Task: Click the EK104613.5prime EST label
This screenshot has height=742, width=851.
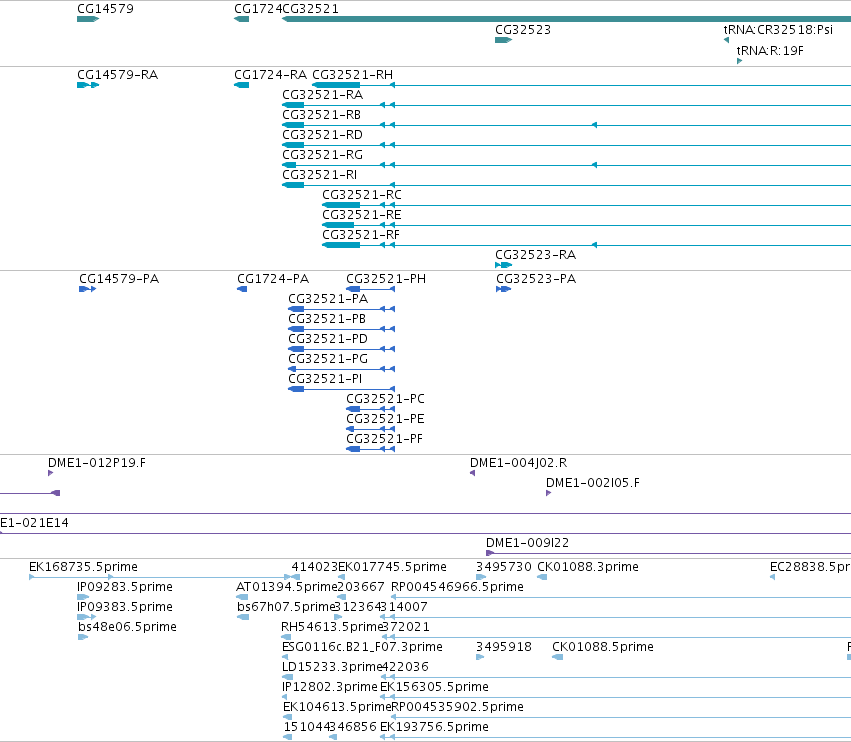Action: pyautogui.click(x=337, y=707)
